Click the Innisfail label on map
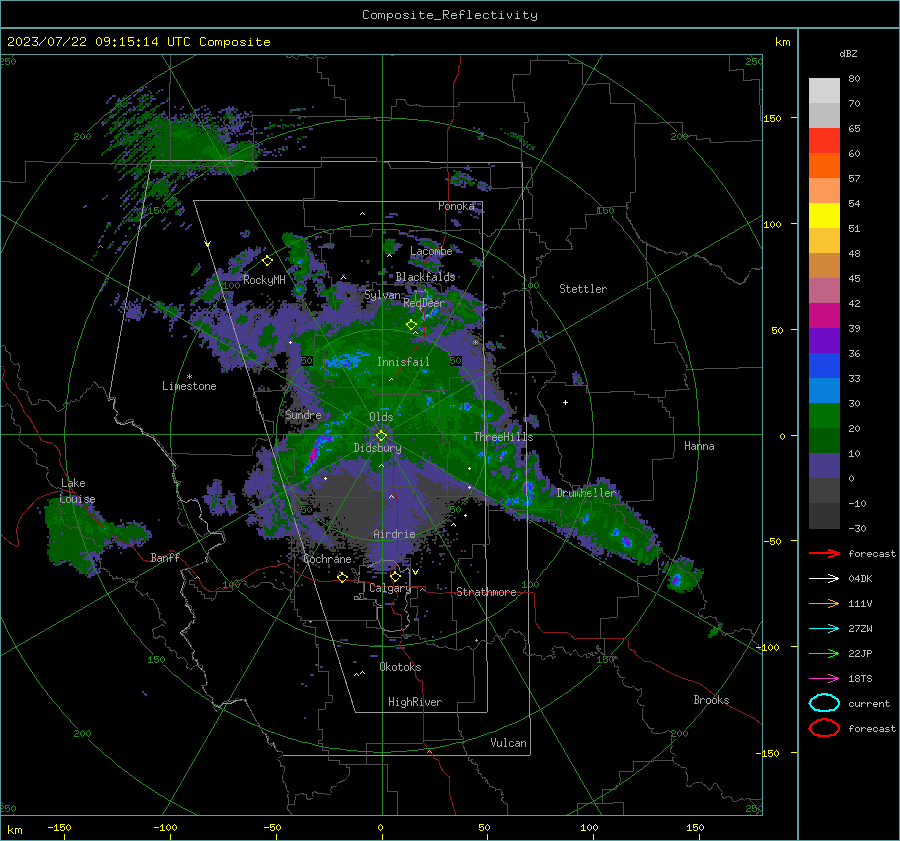The image size is (900, 841). (x=403, y=362)
